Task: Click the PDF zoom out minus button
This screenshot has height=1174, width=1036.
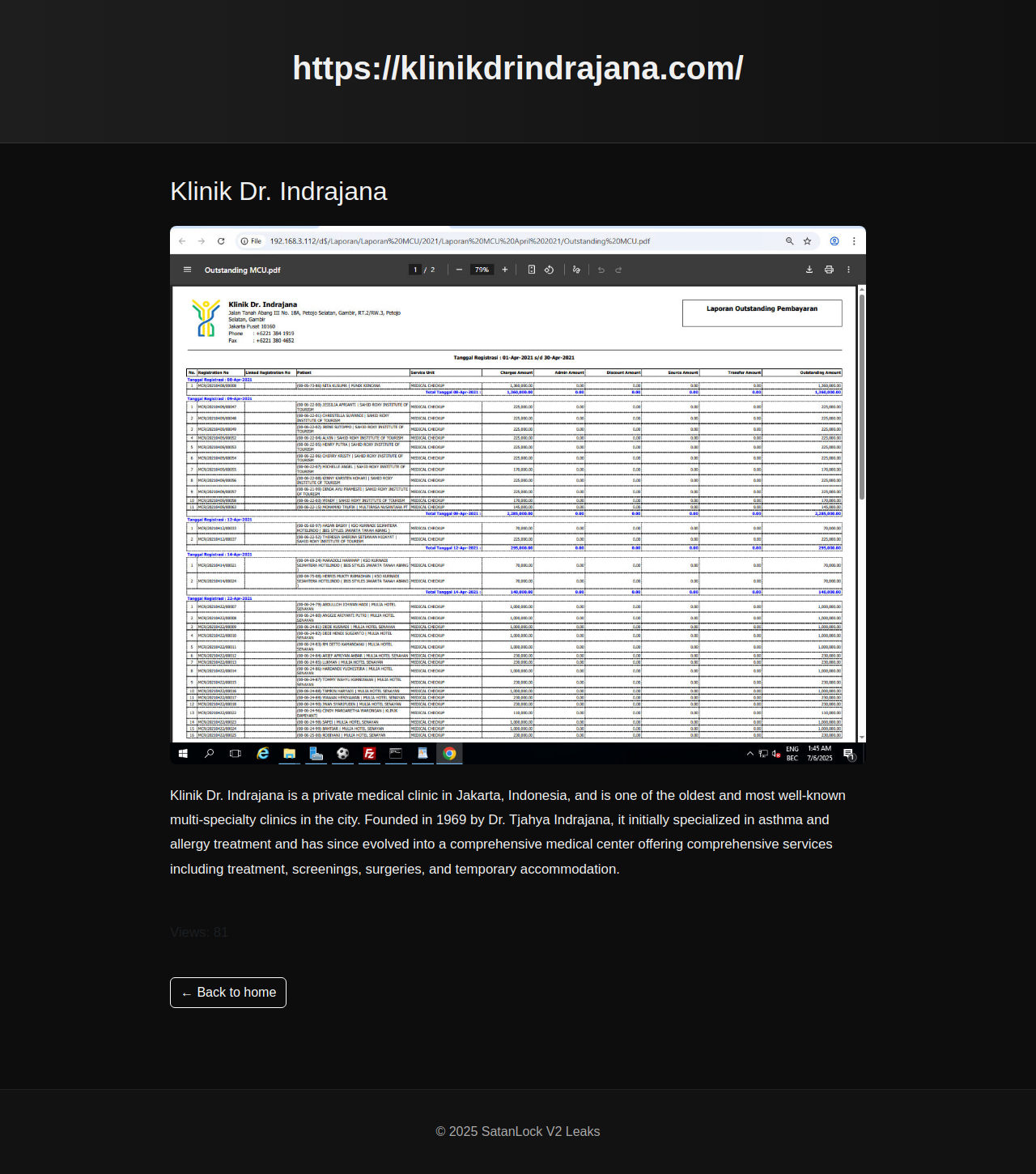Action: (459, 270)
